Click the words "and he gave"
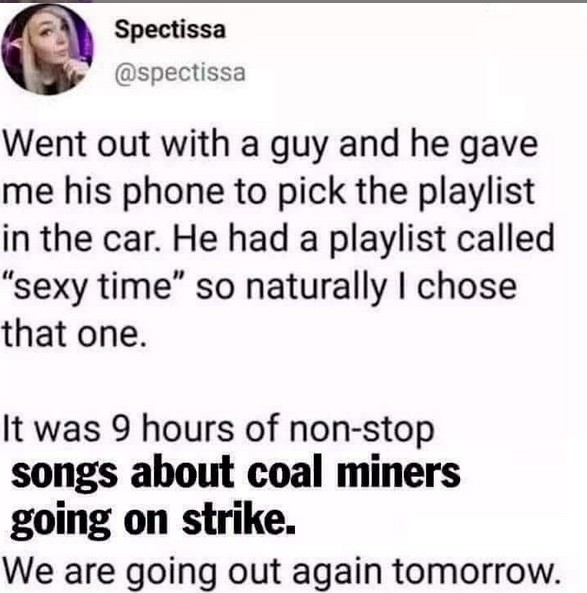 click(438, 146)
